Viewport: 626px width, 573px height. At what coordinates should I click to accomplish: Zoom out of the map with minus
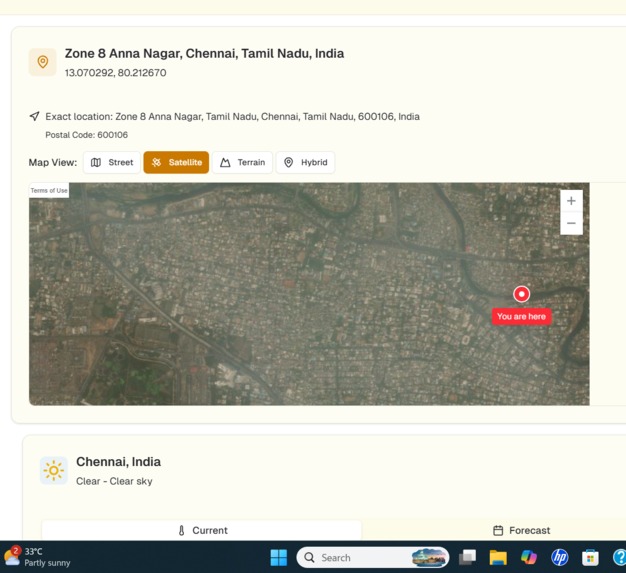[x=571, y=223]
